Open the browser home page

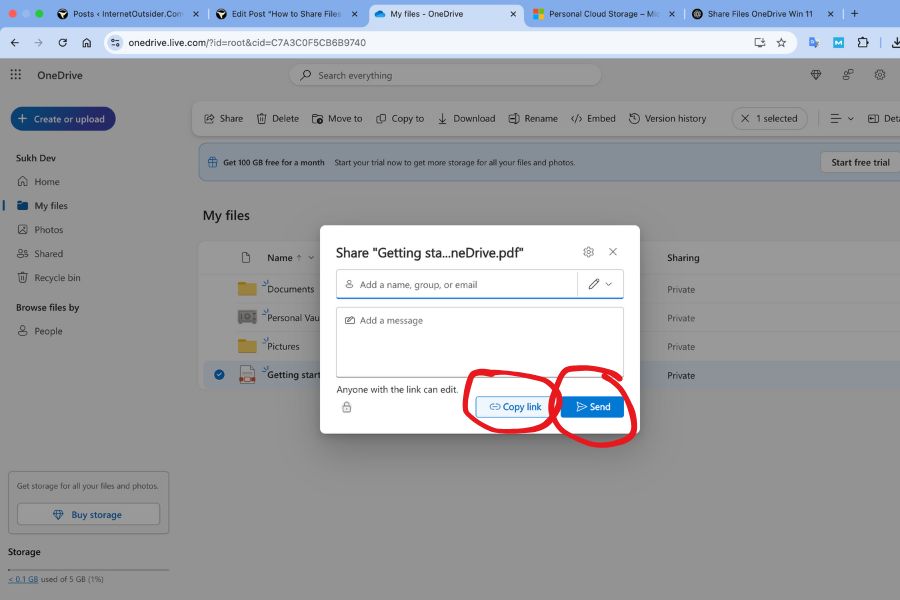pyautogui.click(x=87, y=42)
